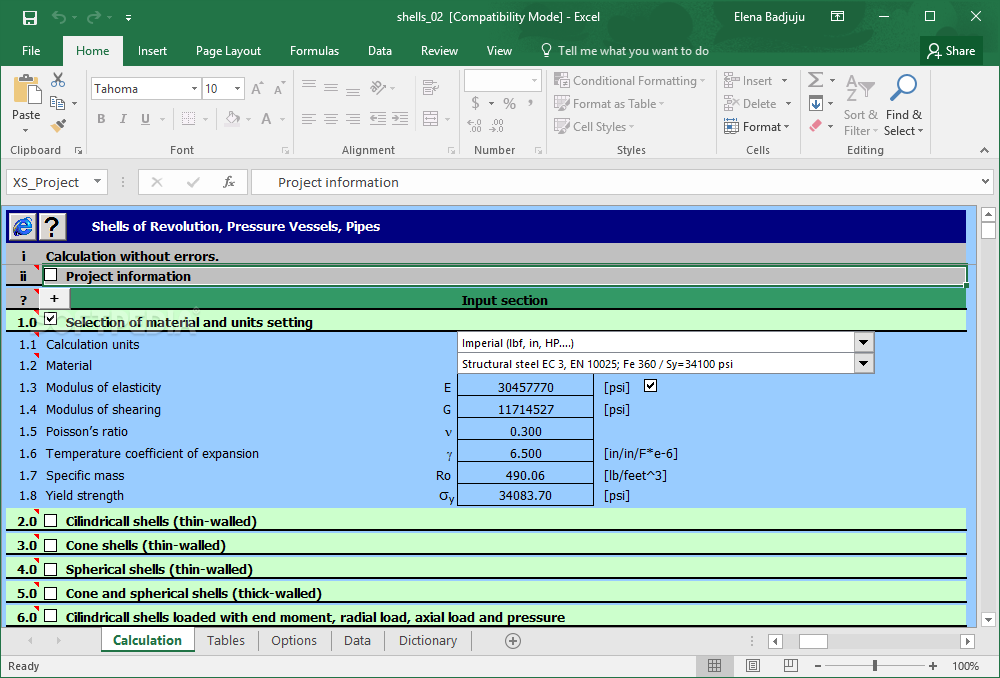Open Find & Select magnifier

click(x=903, y=105)
